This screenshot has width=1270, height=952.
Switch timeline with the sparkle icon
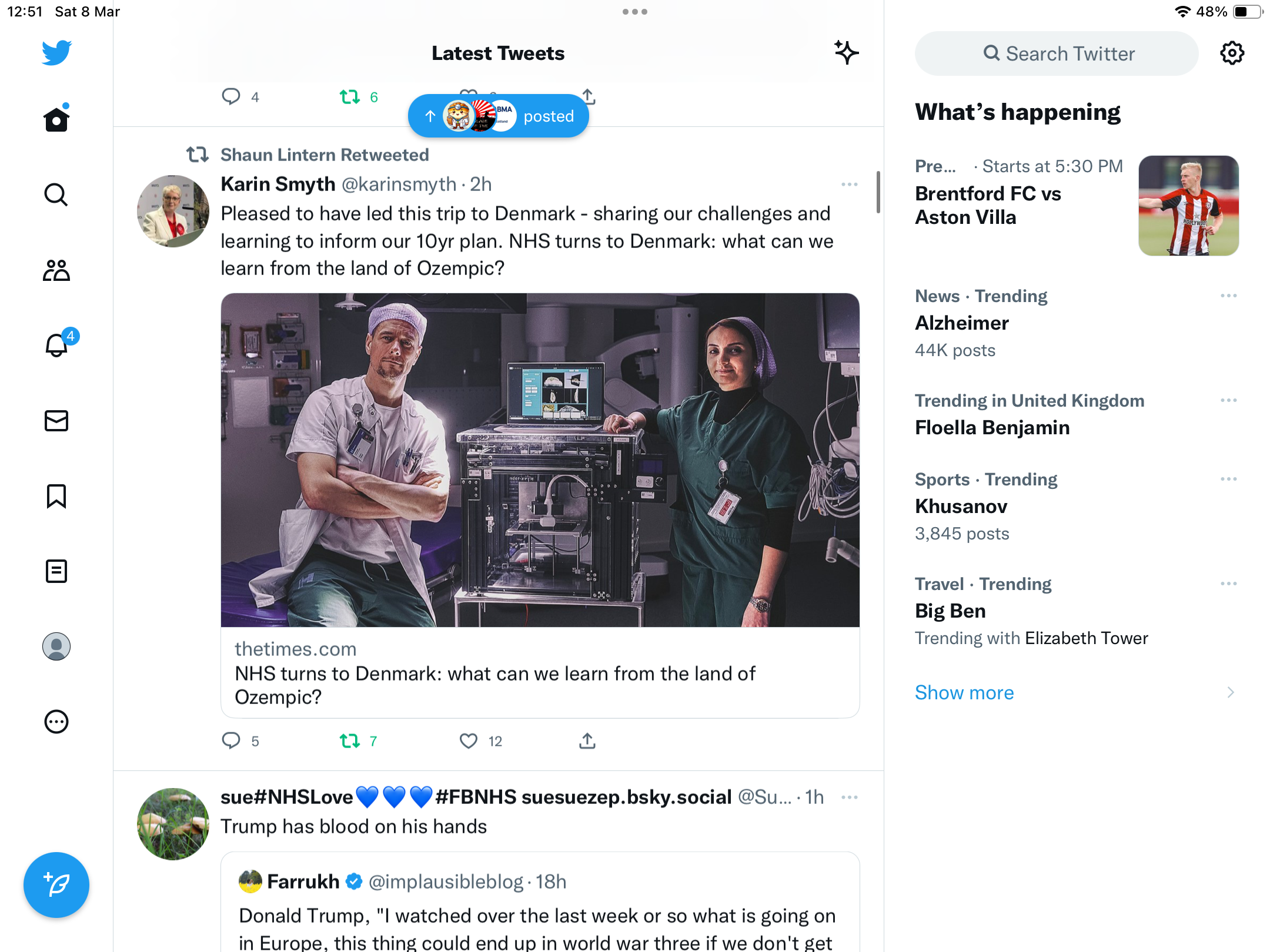[x=847, y=53]
